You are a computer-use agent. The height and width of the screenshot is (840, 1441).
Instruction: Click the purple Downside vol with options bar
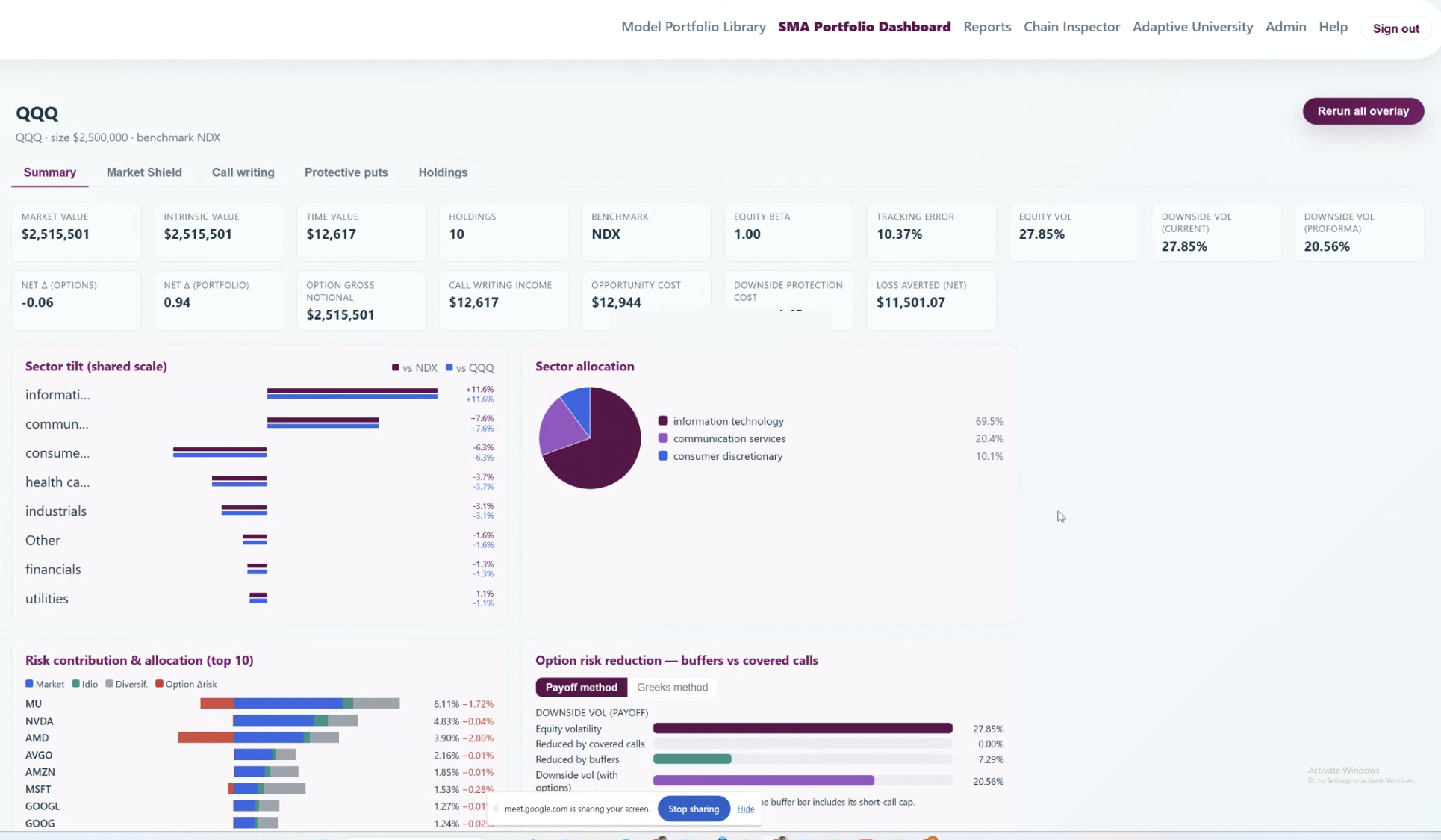click(764, 780)
